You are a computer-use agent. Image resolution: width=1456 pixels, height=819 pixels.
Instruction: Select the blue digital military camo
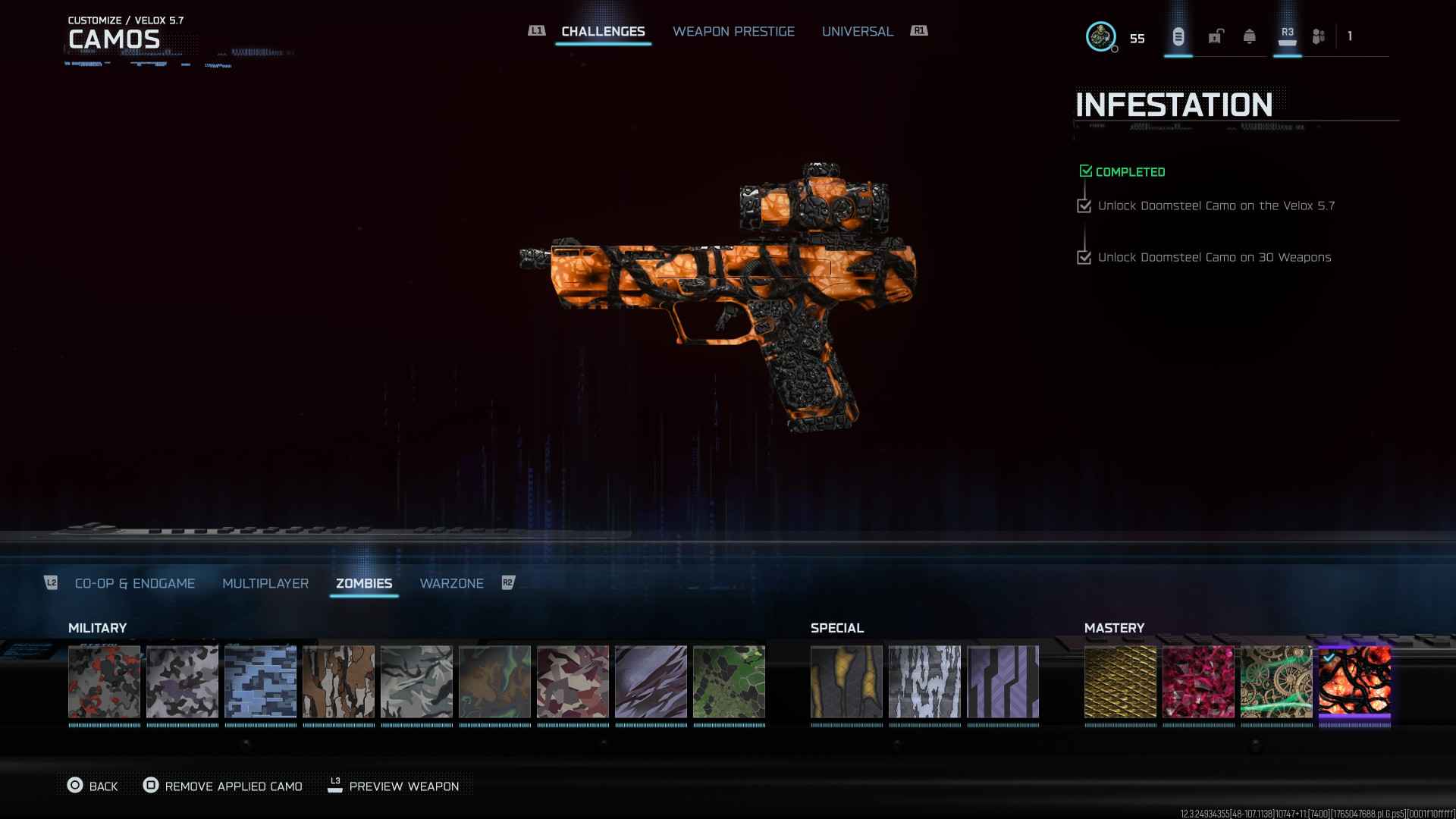pos(260,682)
